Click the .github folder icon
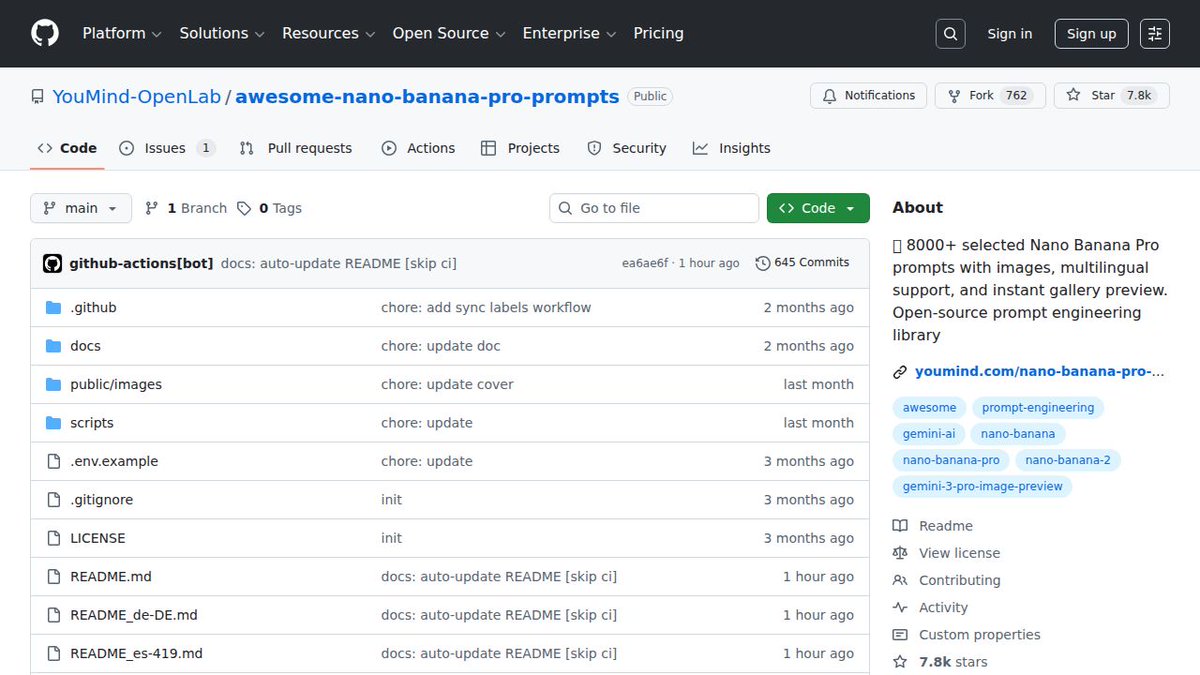 pyautogui.click(x=54, y=308)
